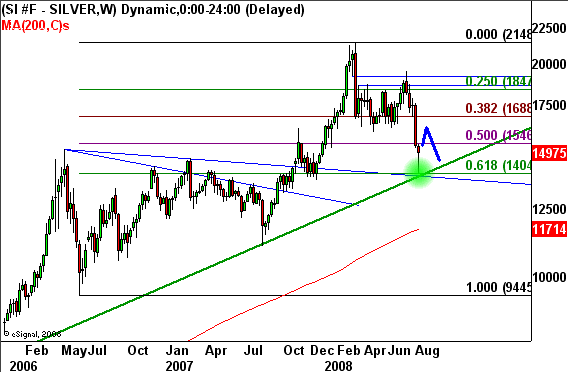Viewport: 568px width, 372px height.
Task: Click the 0.250 Fibonacci level label
Action: pyautogui.click(x=498, y=81)
